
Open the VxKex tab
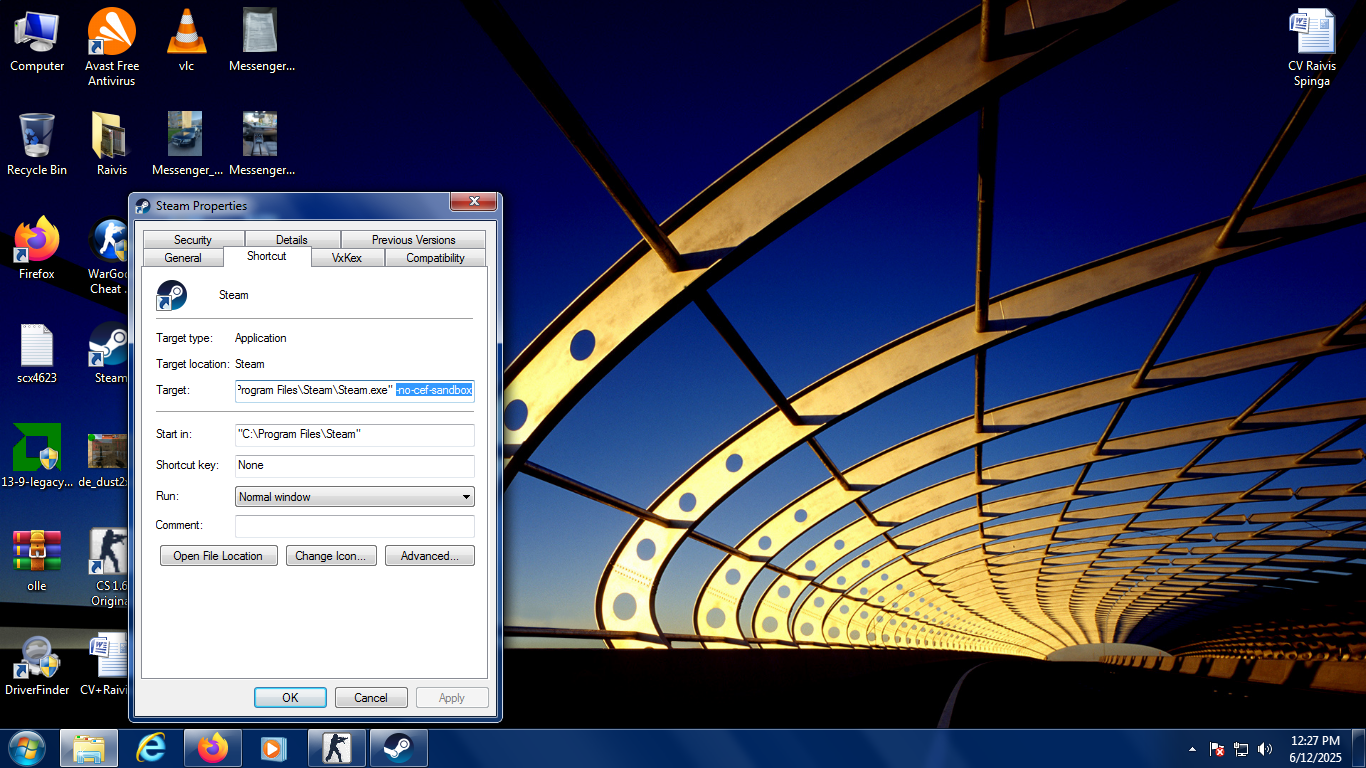[347, 258]
